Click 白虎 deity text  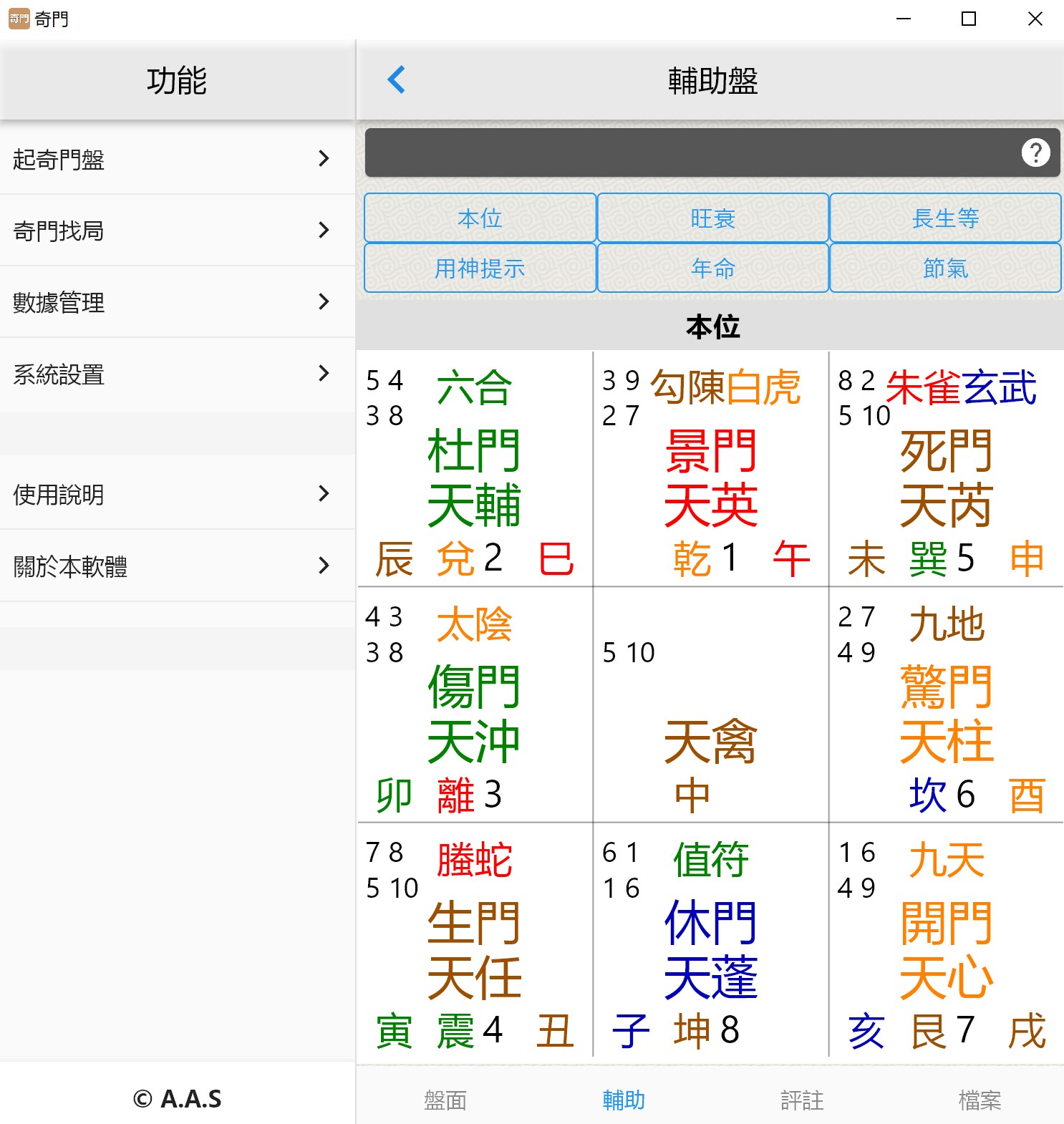click(x=763, y=387)
